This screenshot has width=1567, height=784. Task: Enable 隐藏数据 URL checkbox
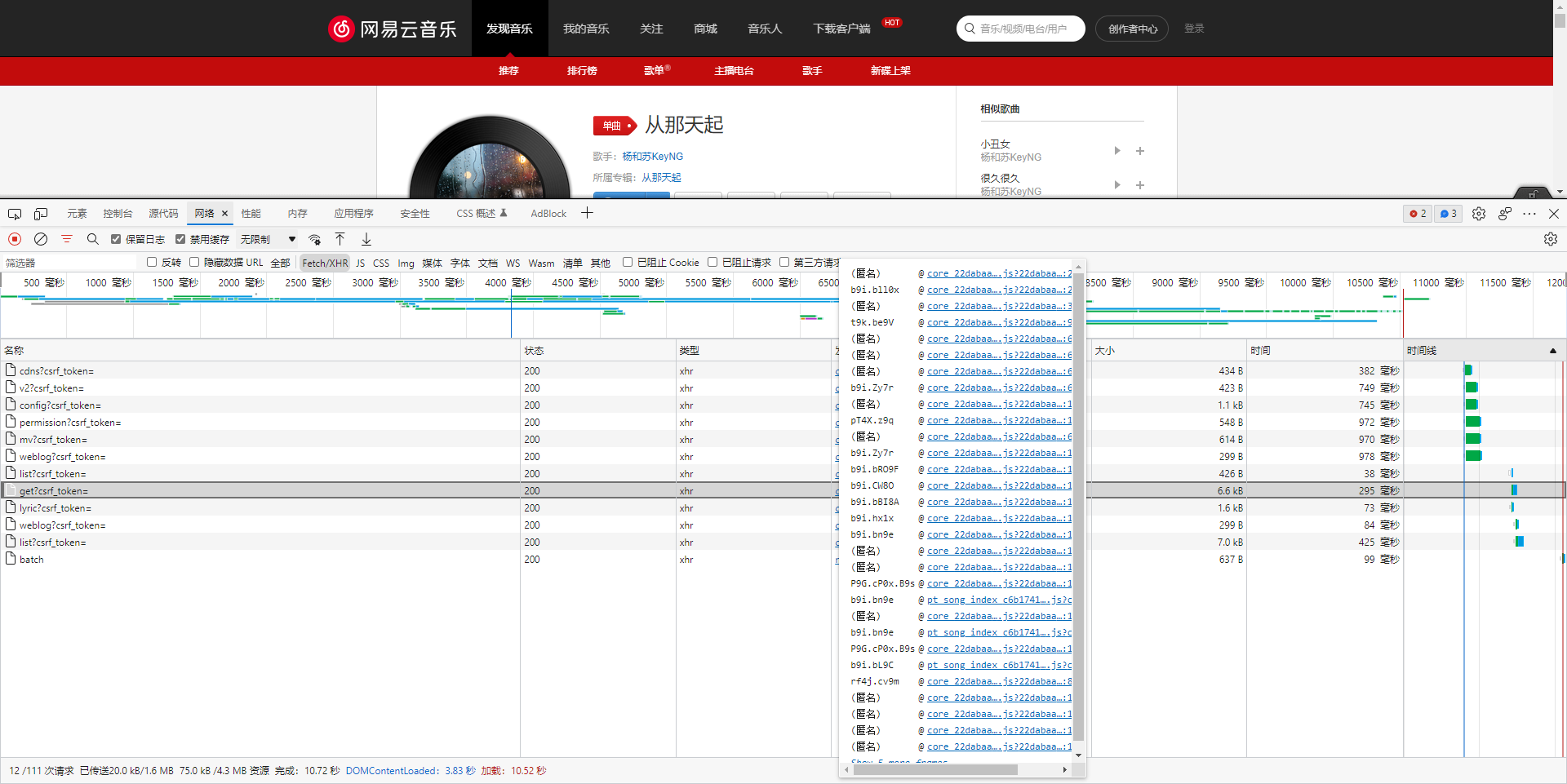point(194,262)
